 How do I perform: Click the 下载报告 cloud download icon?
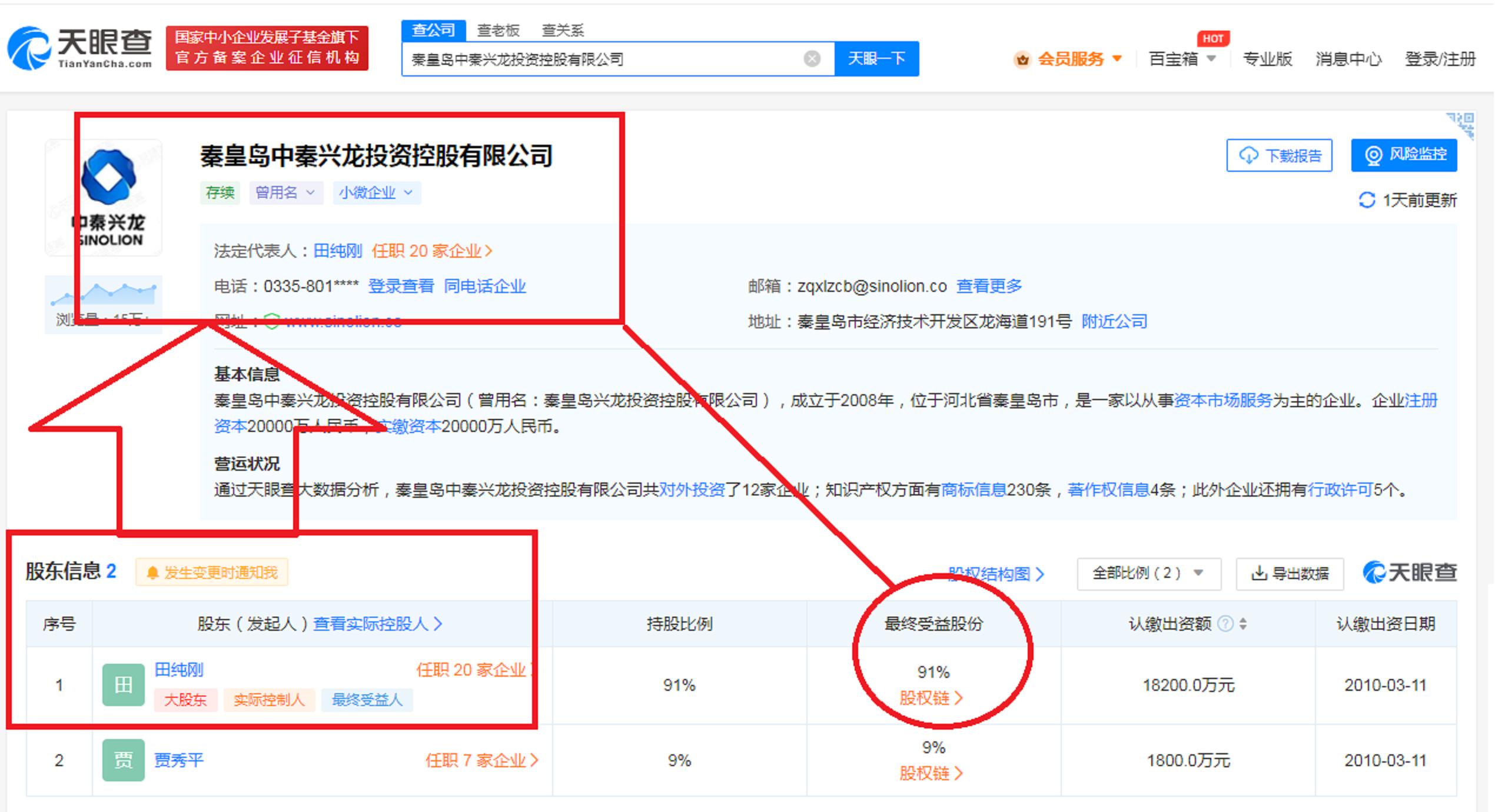pos(1250,156)
